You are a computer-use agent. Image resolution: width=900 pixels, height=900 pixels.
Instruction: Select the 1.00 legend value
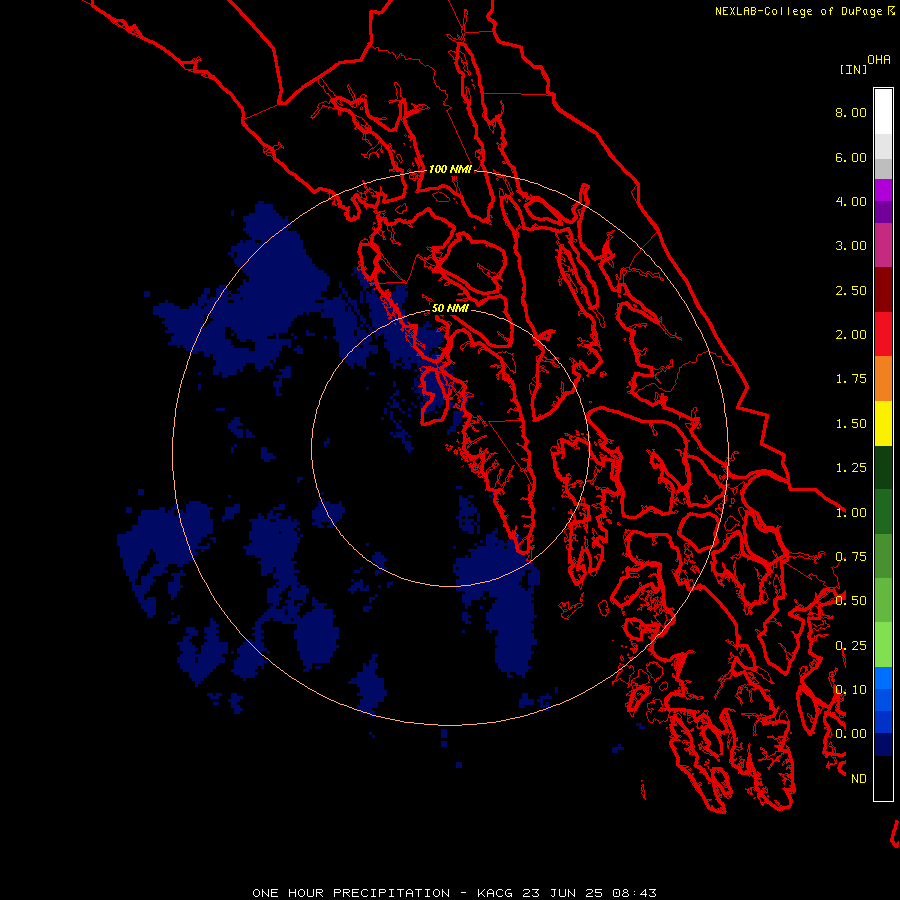[x=851, y=513]
